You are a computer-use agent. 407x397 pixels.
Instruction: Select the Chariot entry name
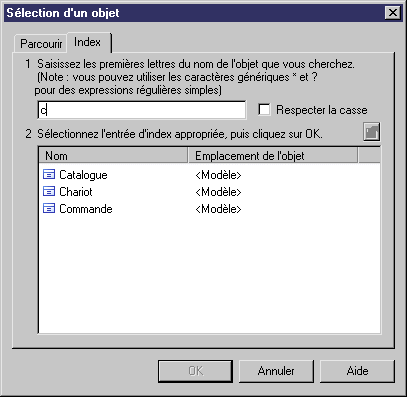tap(76, 192)
